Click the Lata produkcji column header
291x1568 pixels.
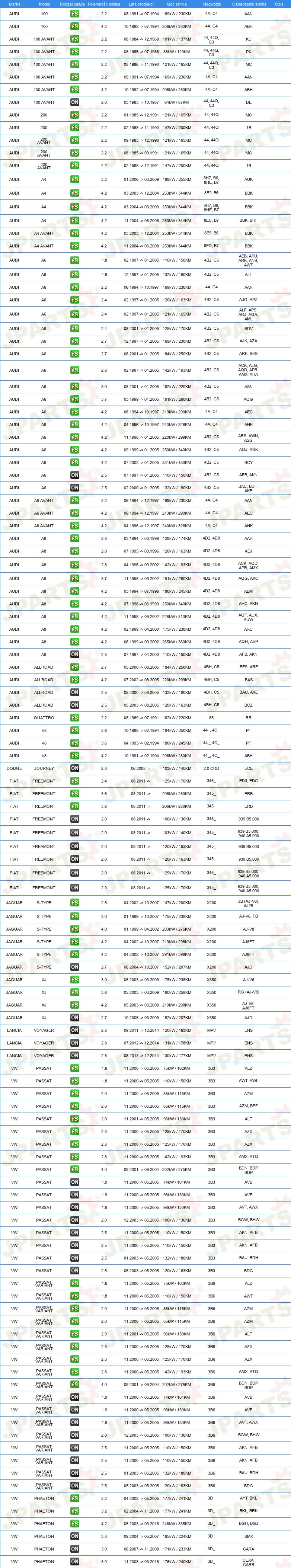[x=141, y=4]
